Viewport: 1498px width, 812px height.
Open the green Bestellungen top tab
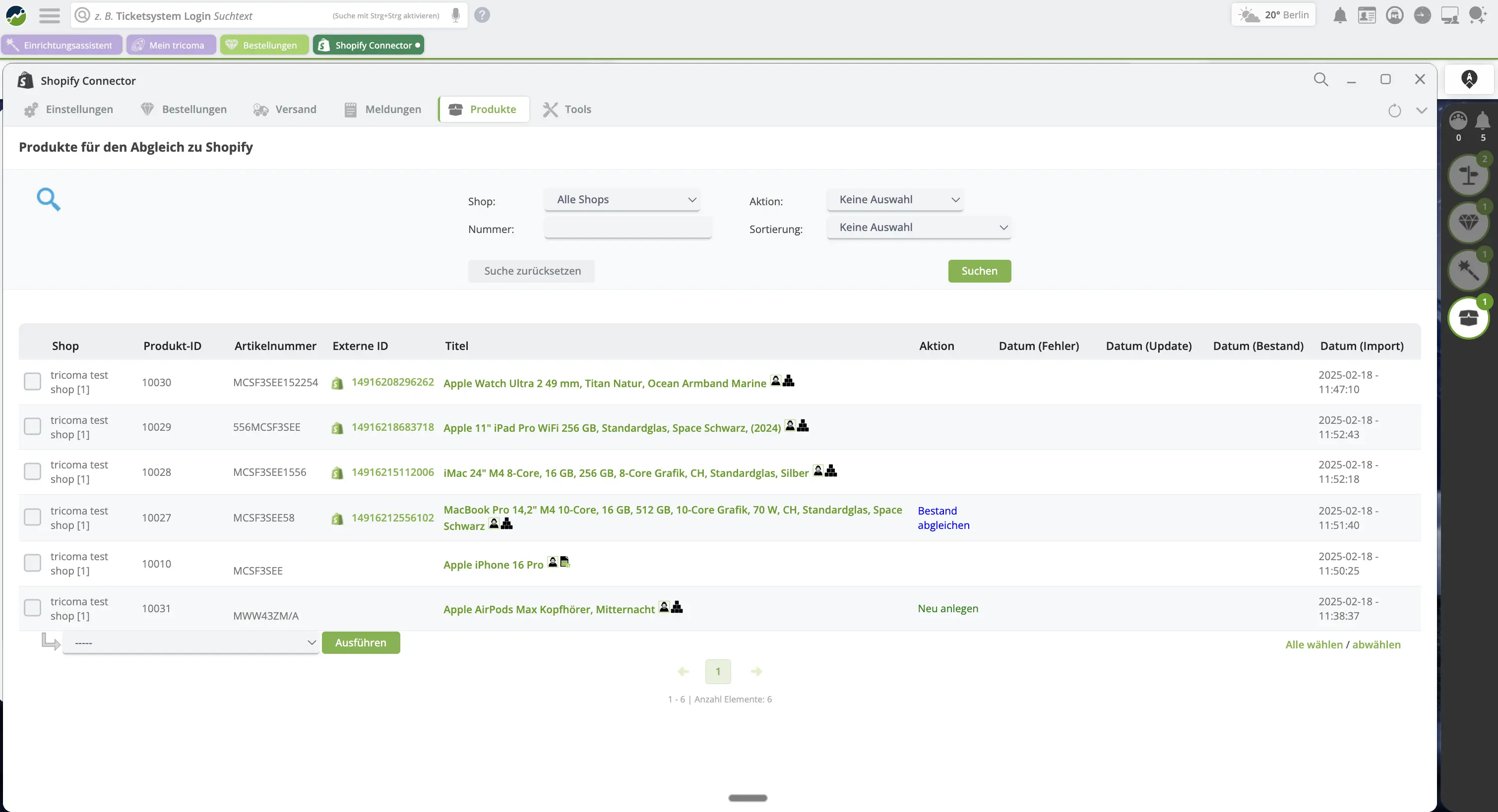pyautogui.click(x=264, y=45)
